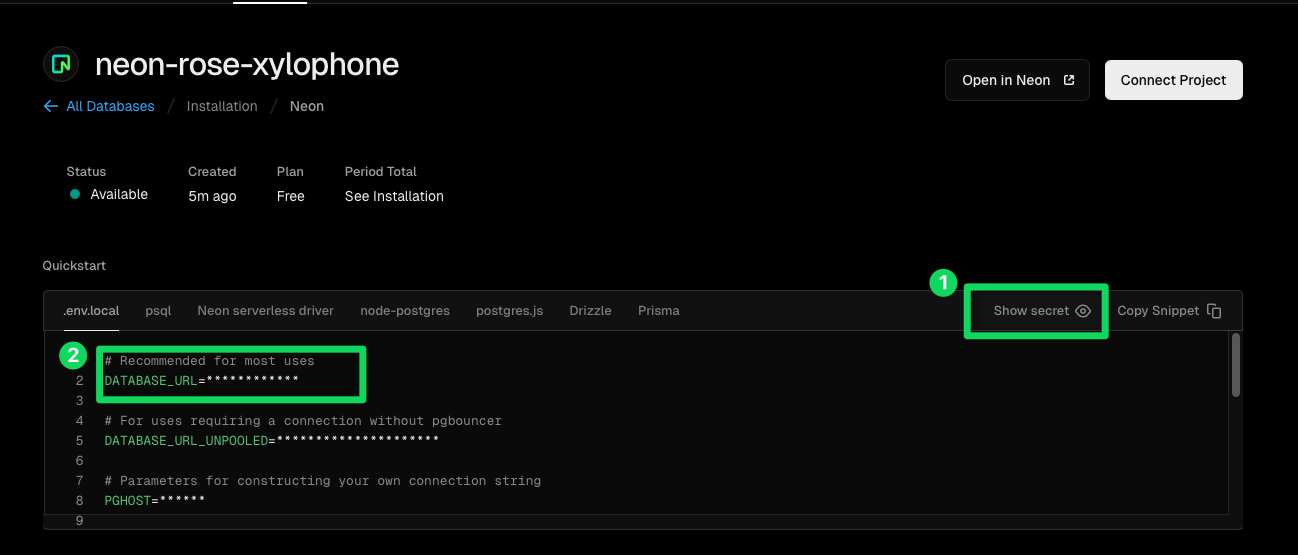Click the "Parameters for constructing" comment line
The height and width of the screenshot is (555, 1298).
click(322, 481)
